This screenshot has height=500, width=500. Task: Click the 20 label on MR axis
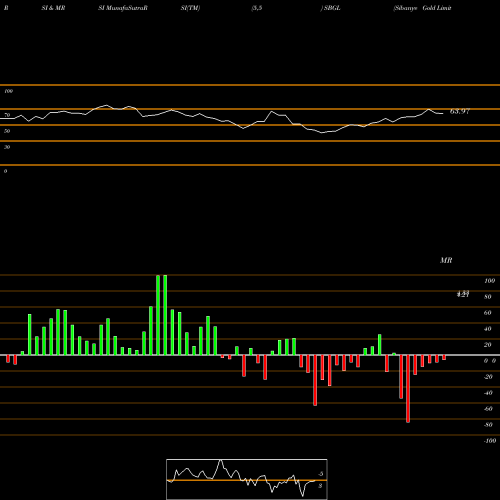[x=488, y=345]
